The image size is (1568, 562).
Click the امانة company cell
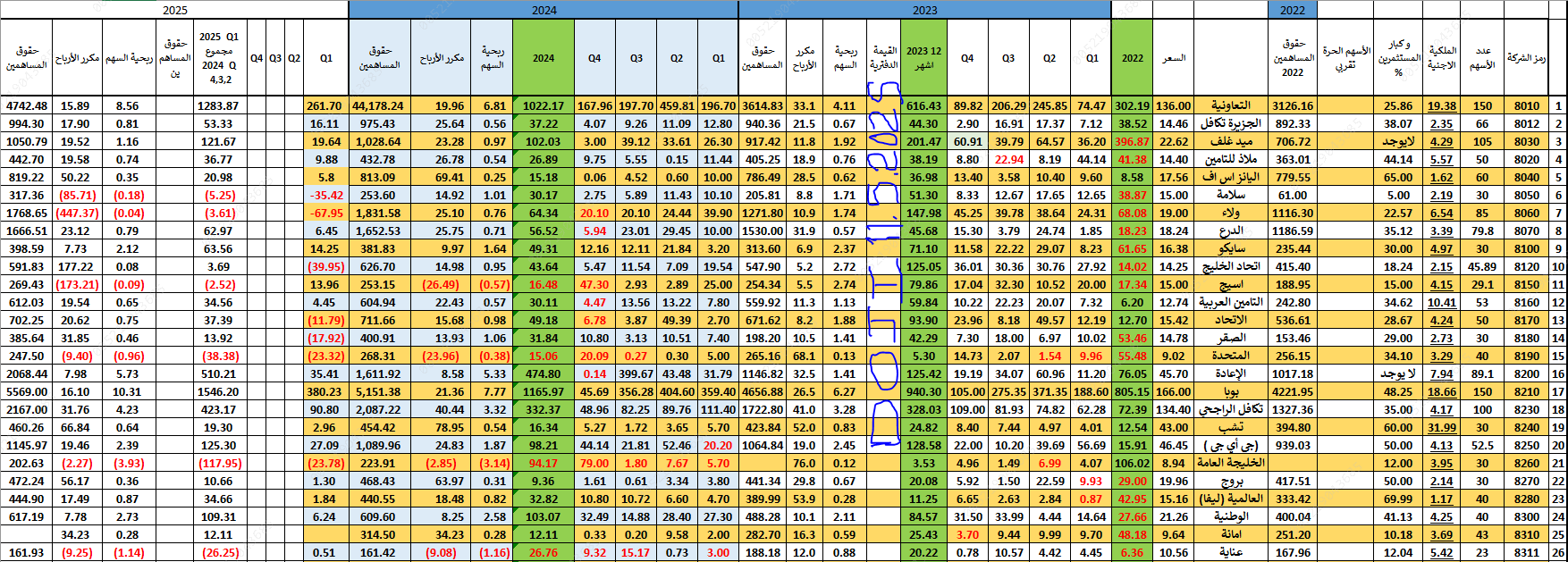click(1230, 534)
